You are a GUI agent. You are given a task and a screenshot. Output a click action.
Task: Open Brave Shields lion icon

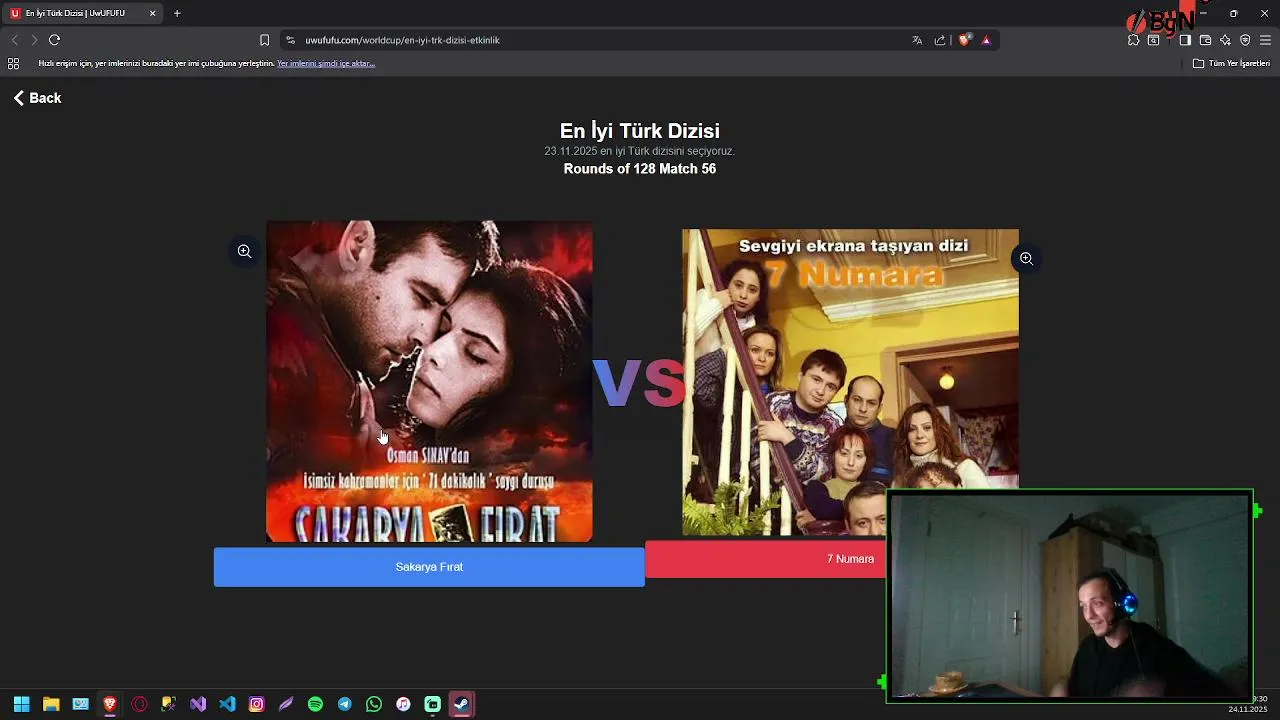(x=965, y=40)
